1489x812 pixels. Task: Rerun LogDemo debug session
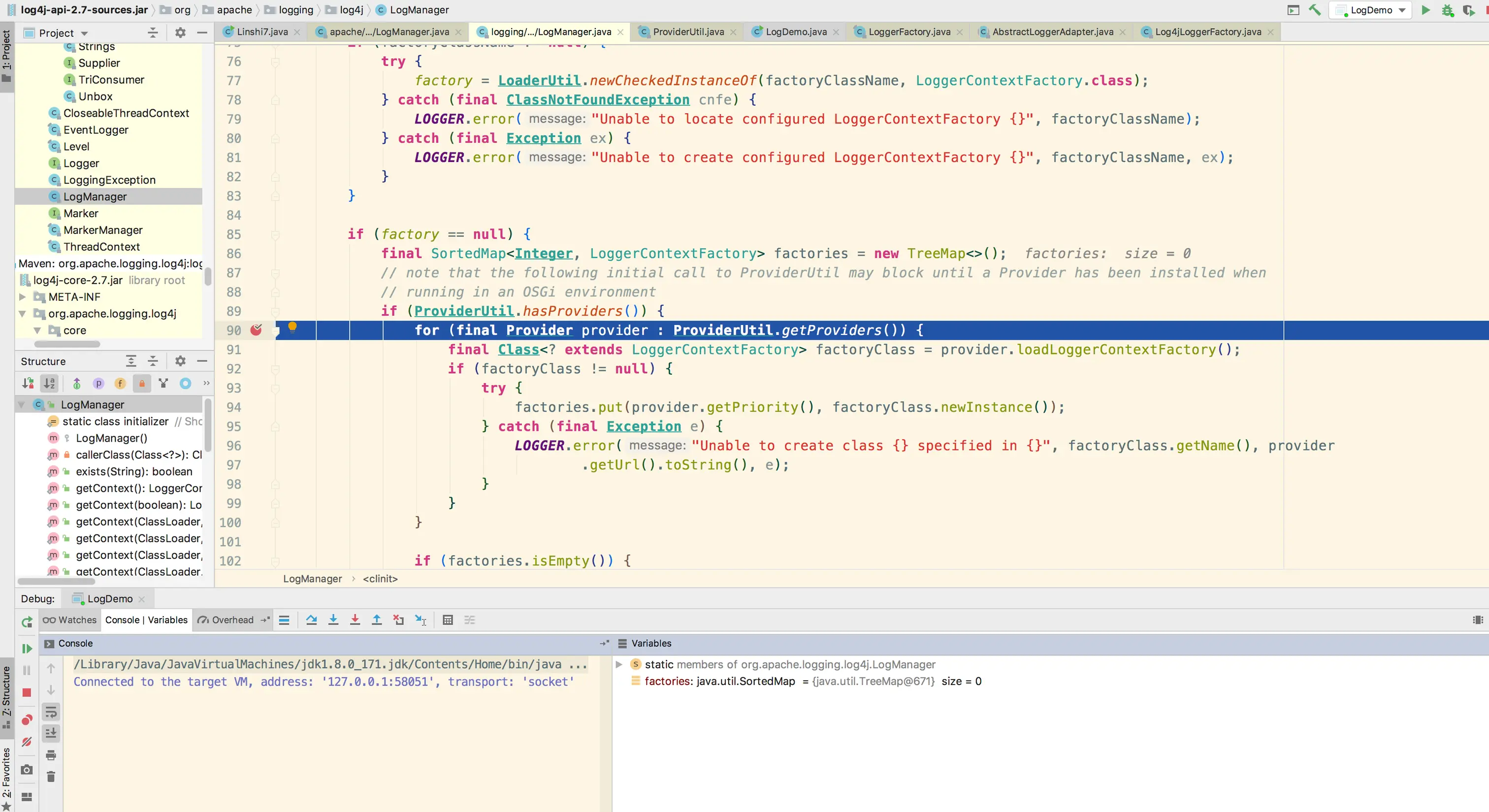(x=27, y=621)
